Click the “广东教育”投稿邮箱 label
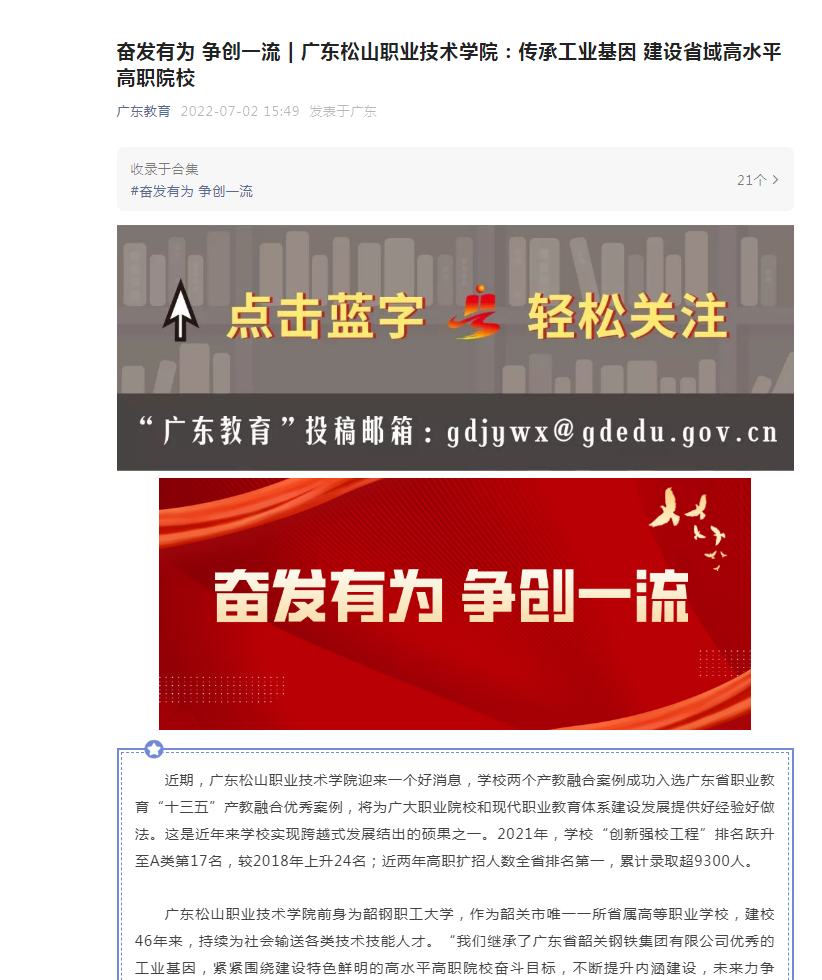Image resolution: width=822 pixels, height=980 pixels. coord(276,431)
